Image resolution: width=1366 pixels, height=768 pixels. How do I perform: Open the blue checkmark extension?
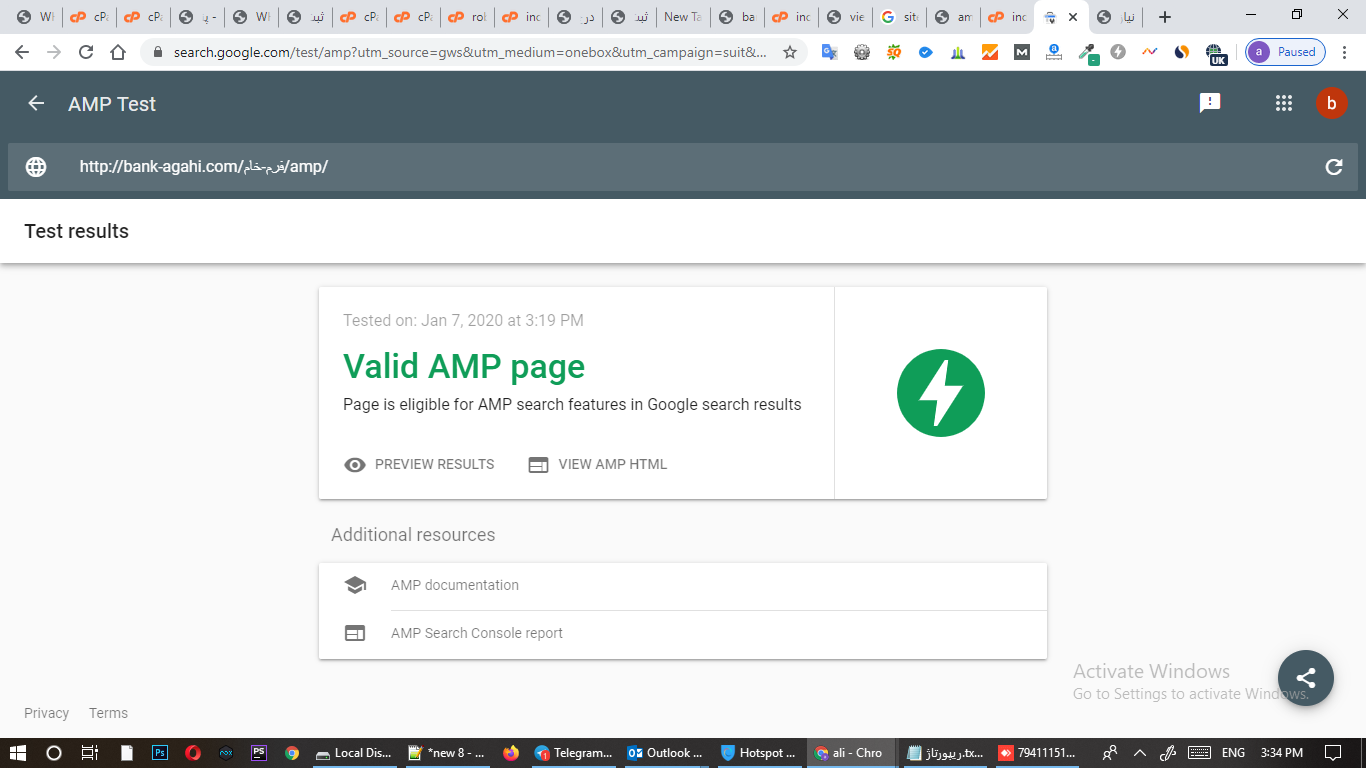(x=926, y=52)
